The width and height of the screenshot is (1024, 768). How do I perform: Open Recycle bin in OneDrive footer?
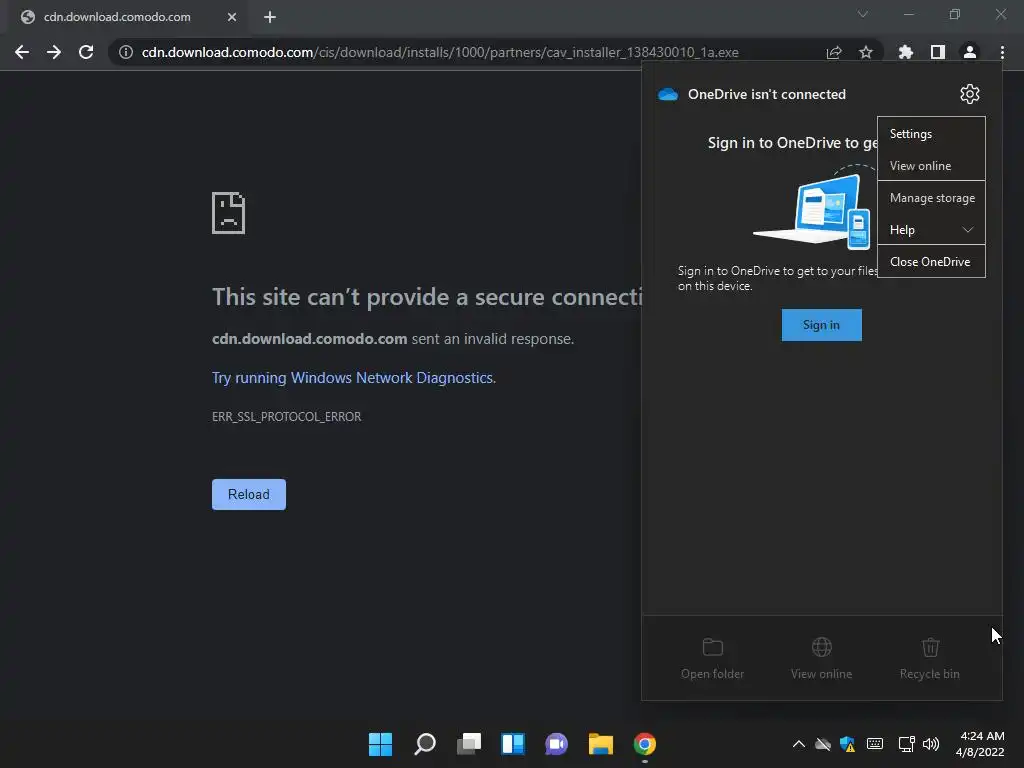(x=930, y=659)
